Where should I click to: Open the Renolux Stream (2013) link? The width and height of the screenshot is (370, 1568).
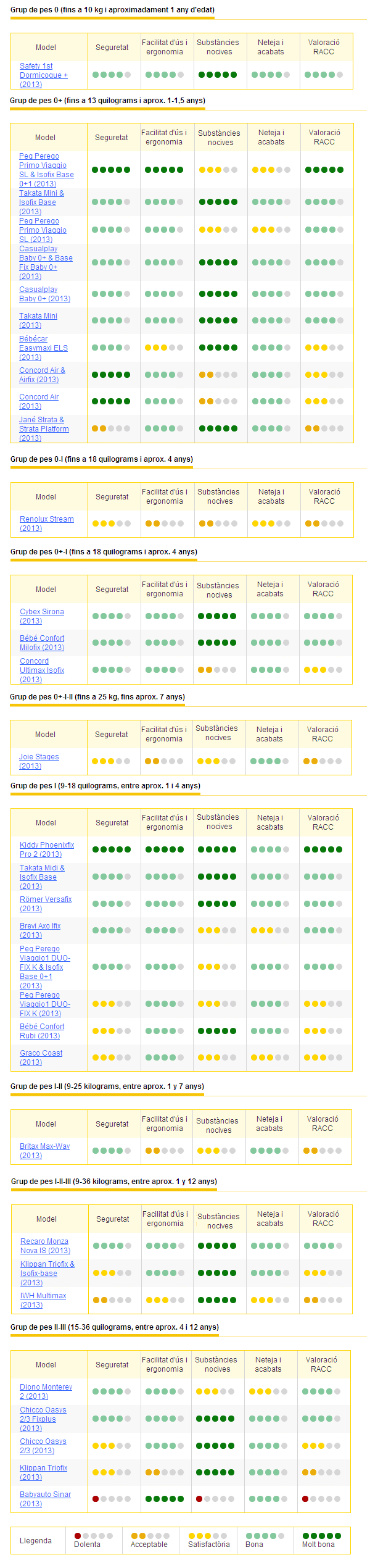[x=47, y=523]
